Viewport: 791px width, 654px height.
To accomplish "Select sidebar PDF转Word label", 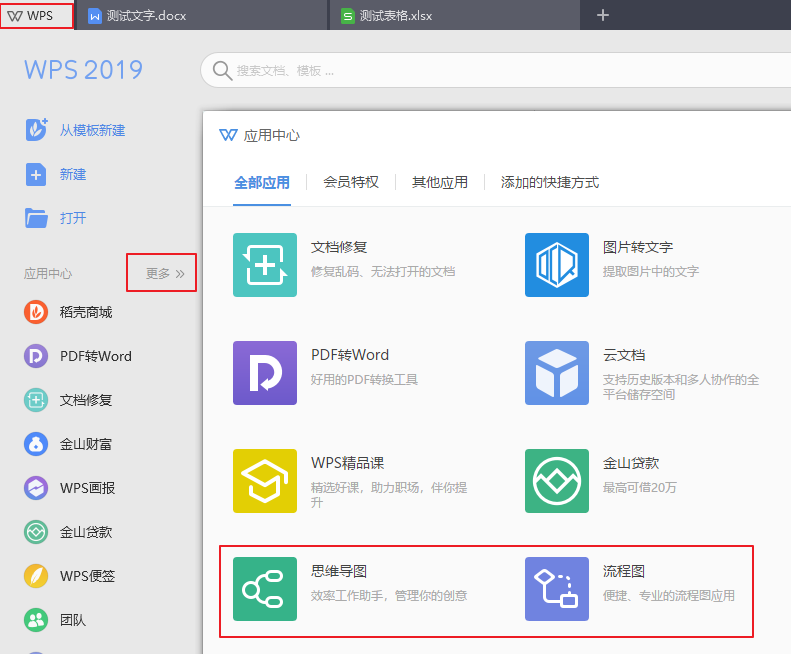I will pos(95,356).
